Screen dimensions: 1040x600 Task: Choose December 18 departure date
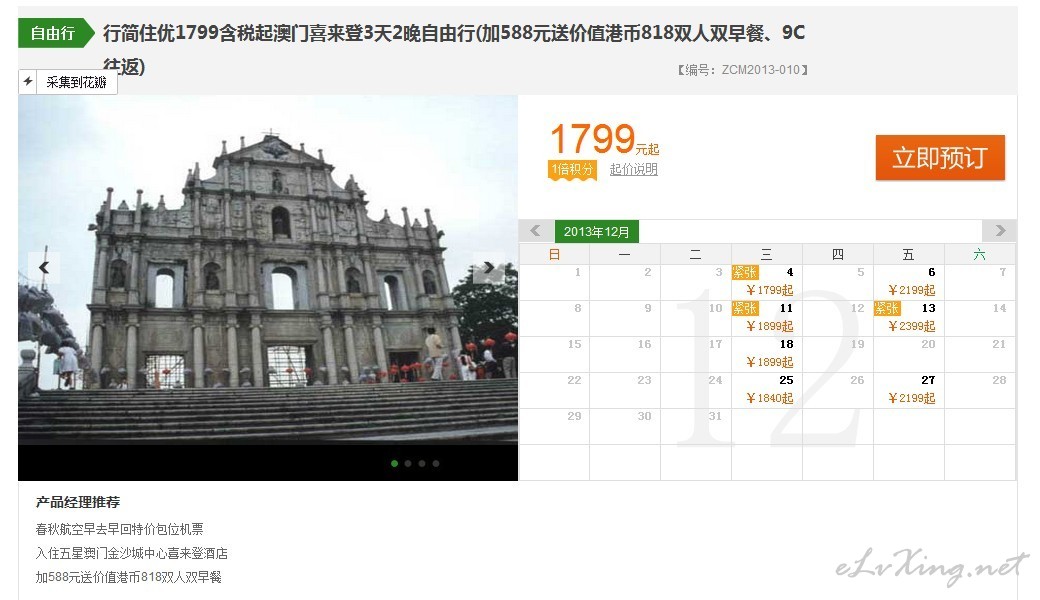click(x=767, y=353)
